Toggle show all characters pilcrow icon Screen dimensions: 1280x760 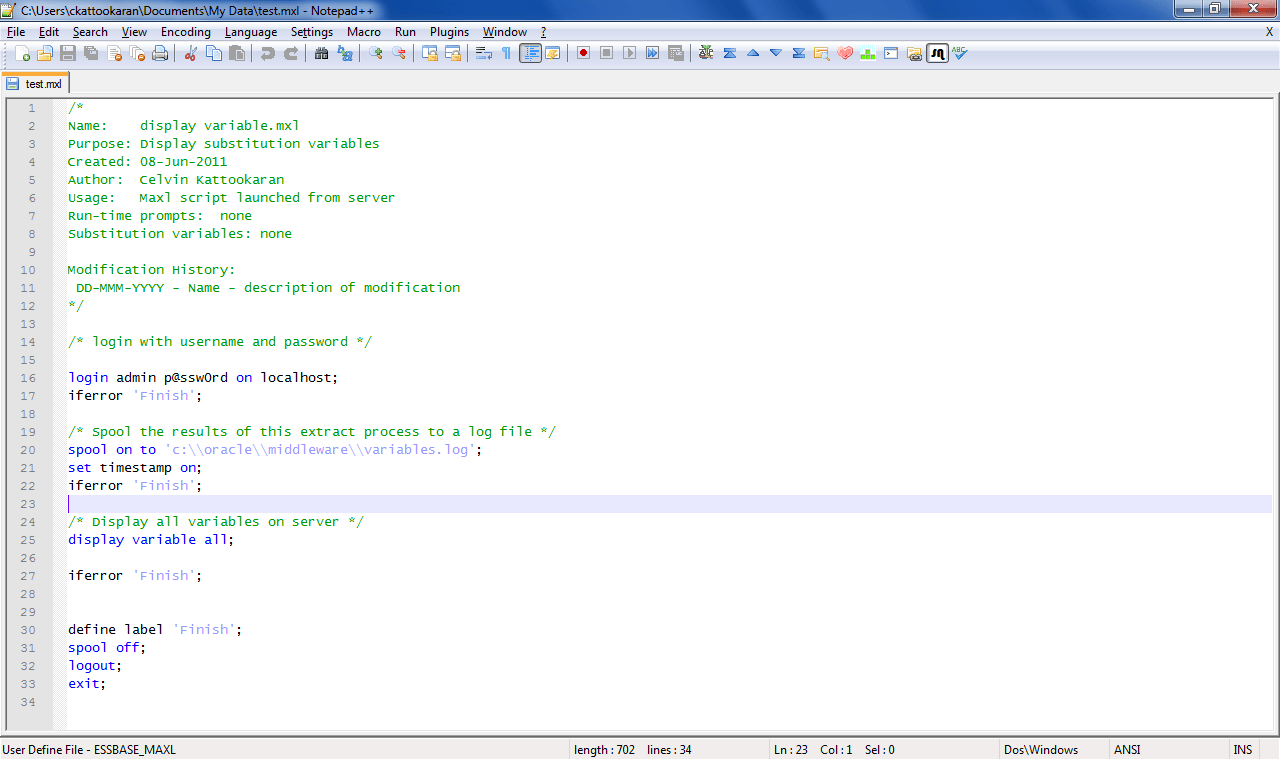507,53
